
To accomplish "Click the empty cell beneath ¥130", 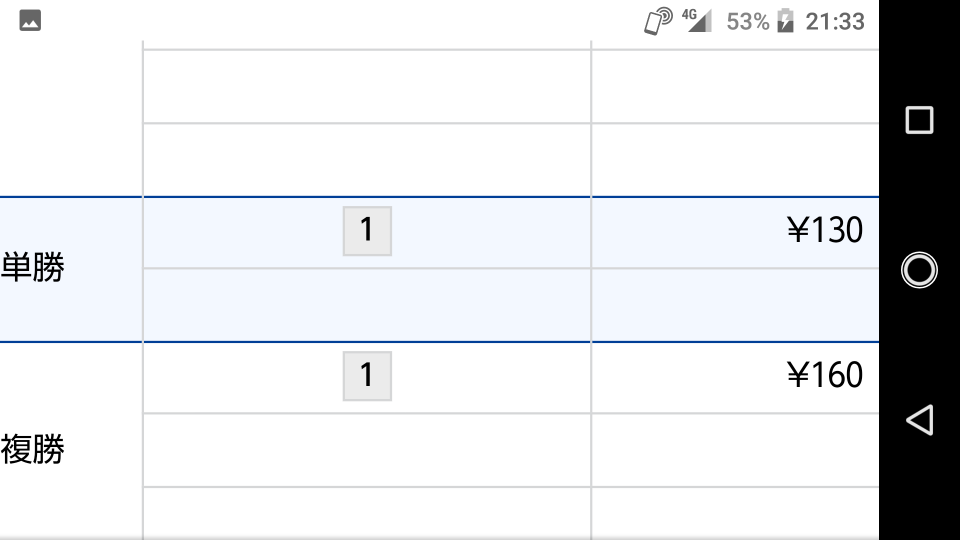I will click(x=735, y=305).
